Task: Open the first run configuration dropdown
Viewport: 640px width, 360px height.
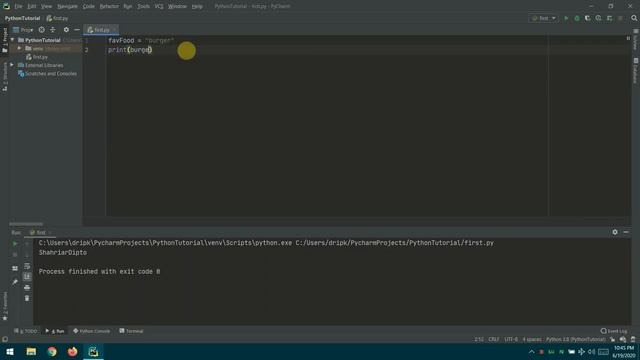Action: tap(543, 18)
